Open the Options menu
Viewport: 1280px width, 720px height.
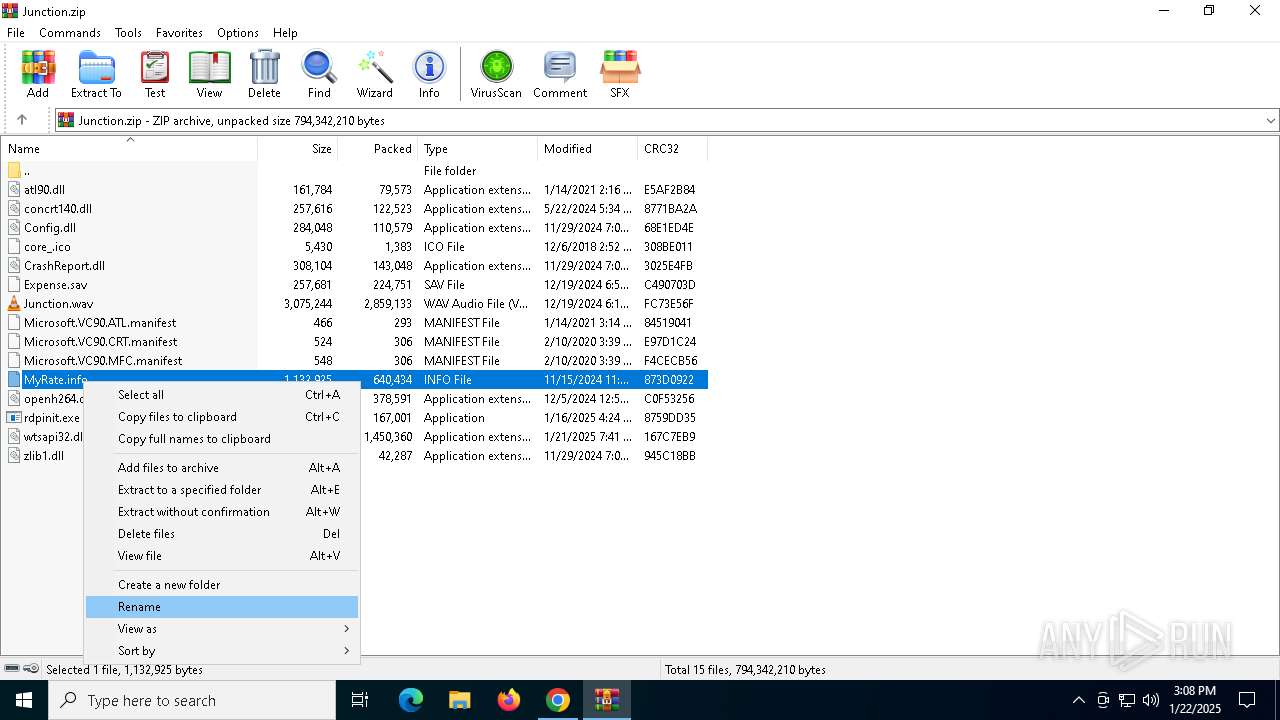point(238,33)
